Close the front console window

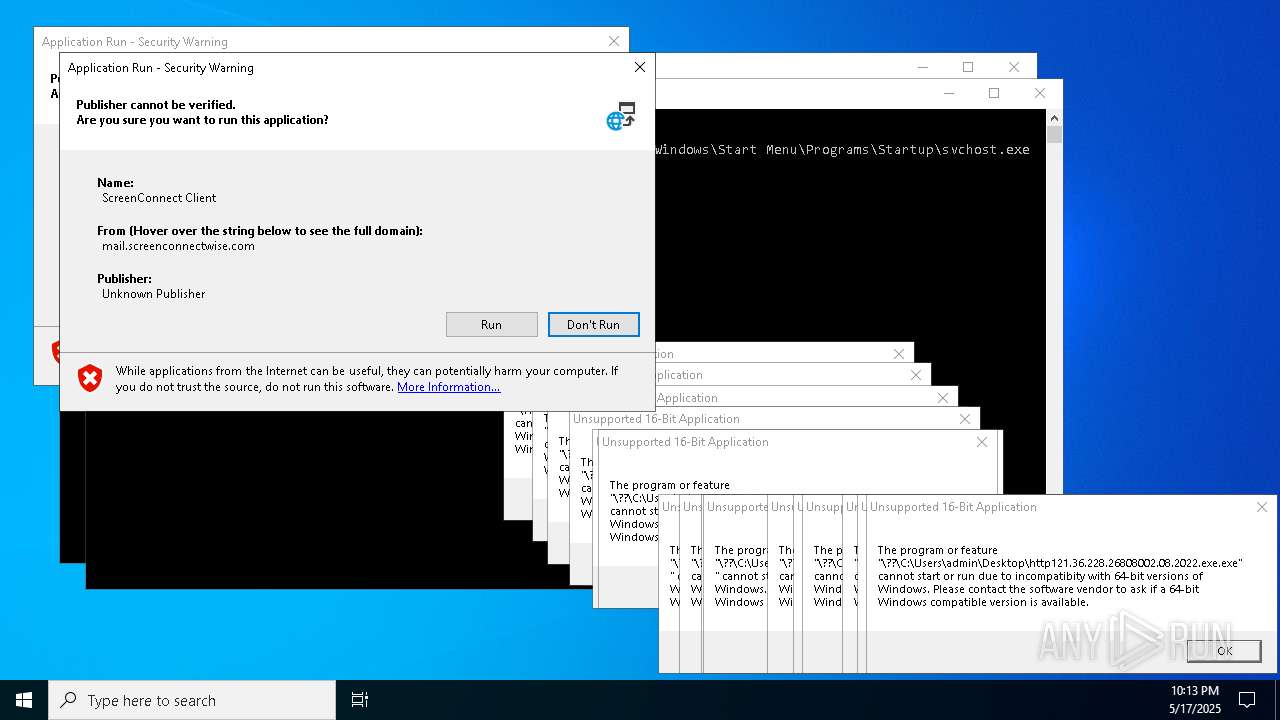1040,93
